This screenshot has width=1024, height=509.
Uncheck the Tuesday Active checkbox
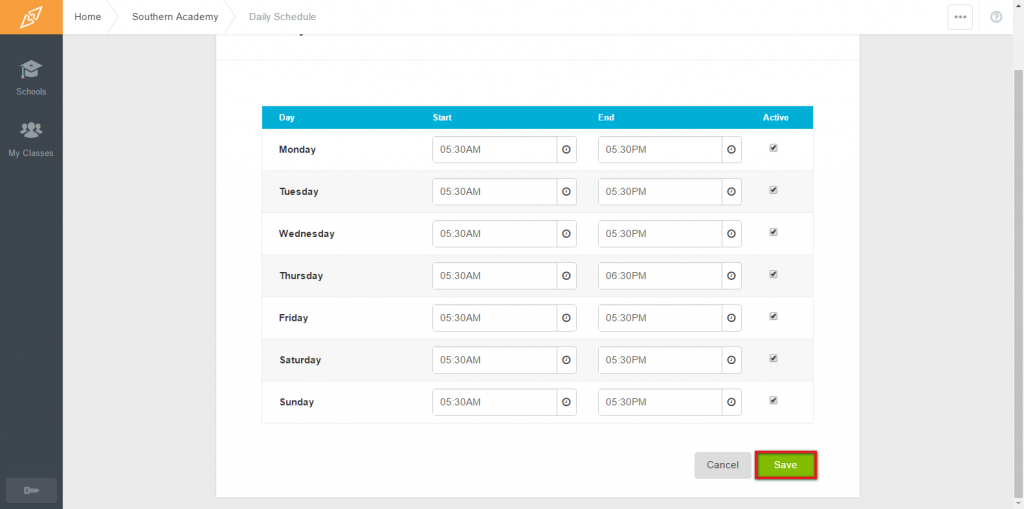tap(773, 189)
